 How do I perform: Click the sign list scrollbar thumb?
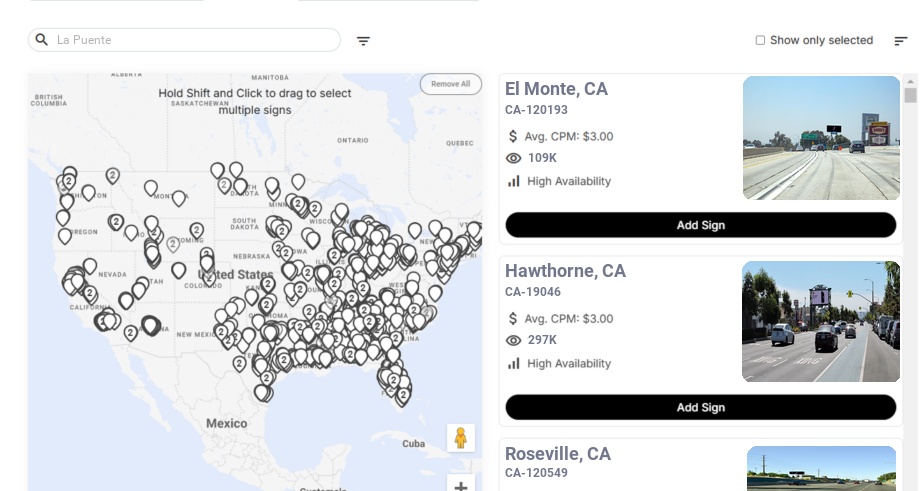[910, 95]
